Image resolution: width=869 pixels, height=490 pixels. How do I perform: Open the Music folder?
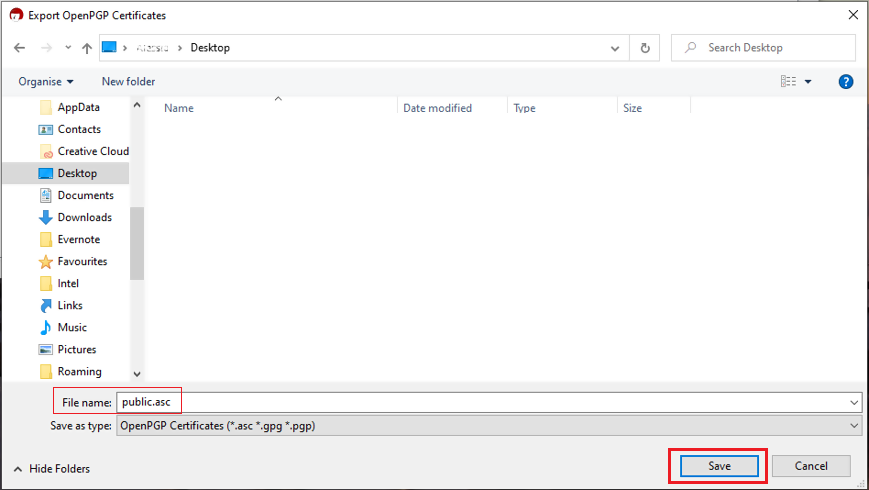point(72,328)
